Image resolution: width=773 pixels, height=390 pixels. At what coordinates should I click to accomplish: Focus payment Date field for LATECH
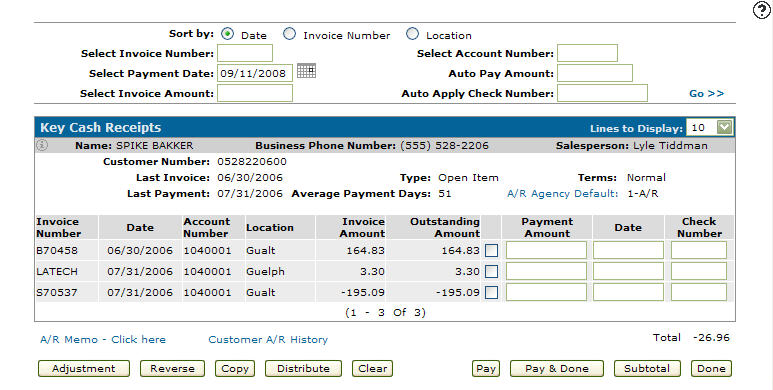click(x=629, y=271)
